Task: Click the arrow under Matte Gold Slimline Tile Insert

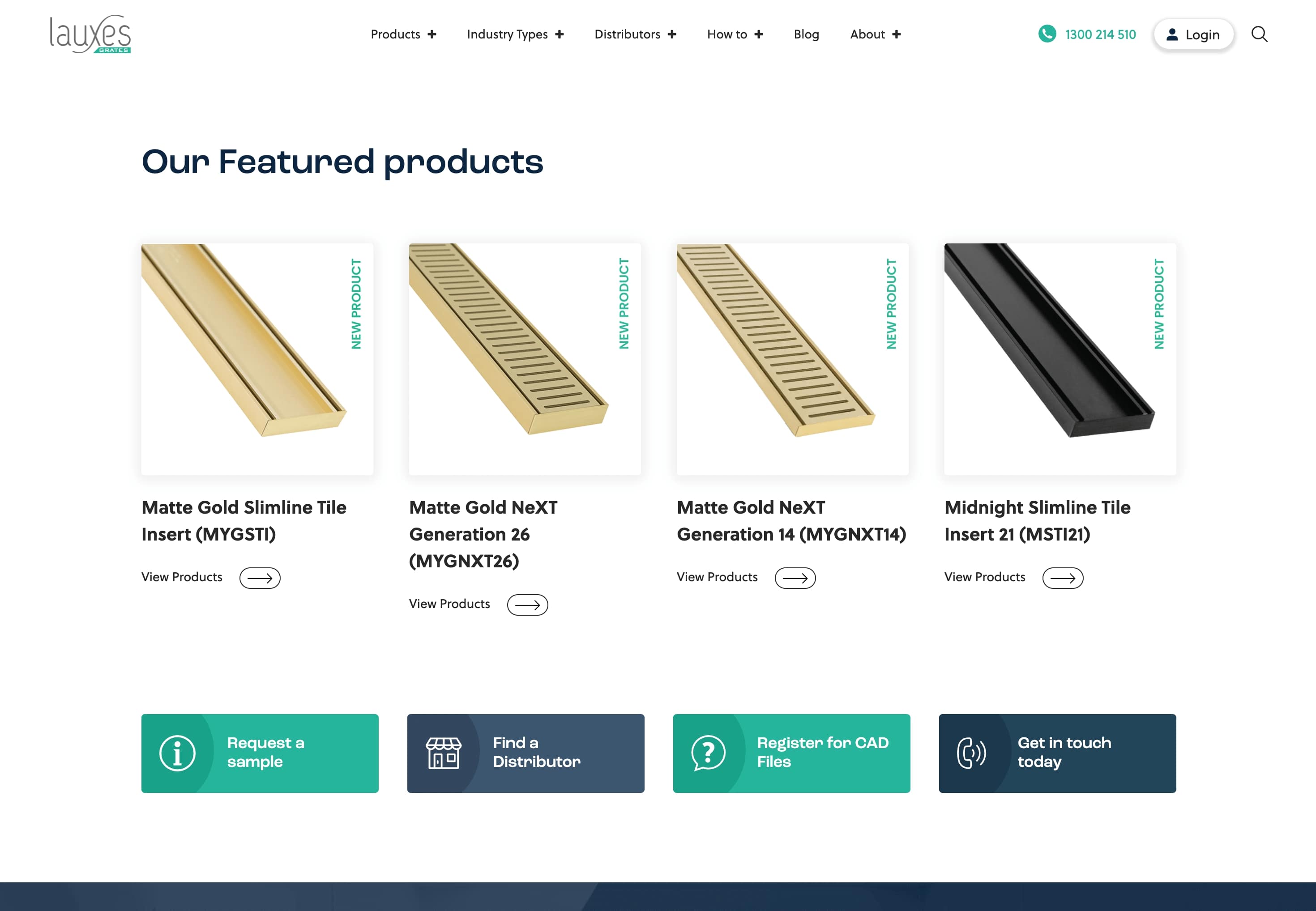Action: pyautogui.click(x=260, y=578)
